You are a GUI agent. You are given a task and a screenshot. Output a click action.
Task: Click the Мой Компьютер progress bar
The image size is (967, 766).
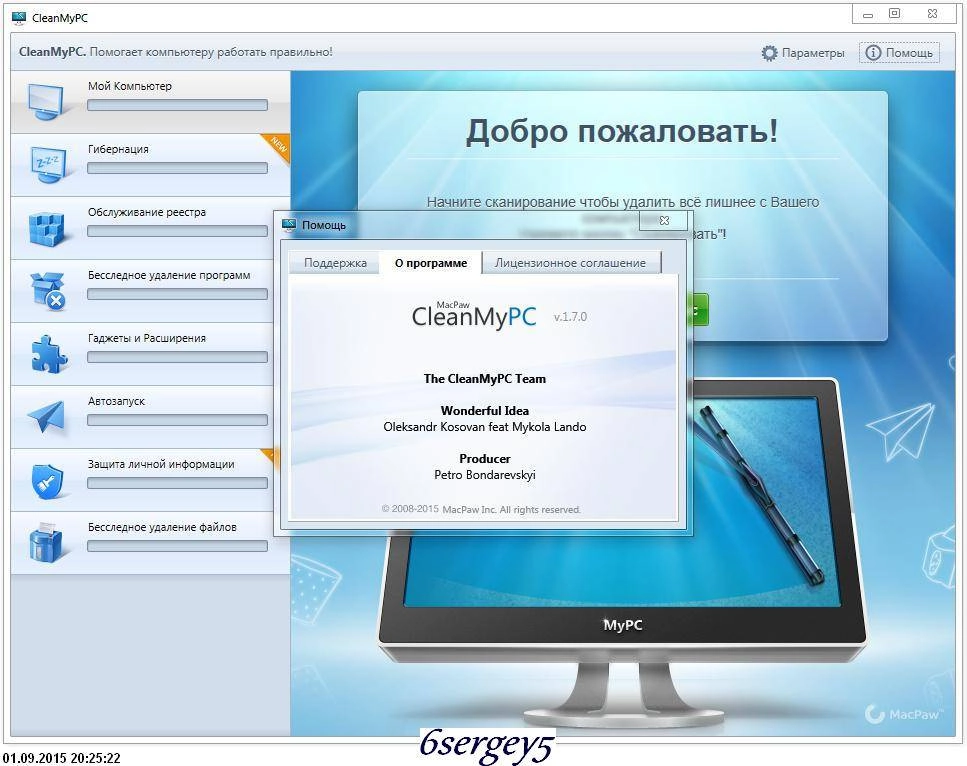(x=178, y=105)
